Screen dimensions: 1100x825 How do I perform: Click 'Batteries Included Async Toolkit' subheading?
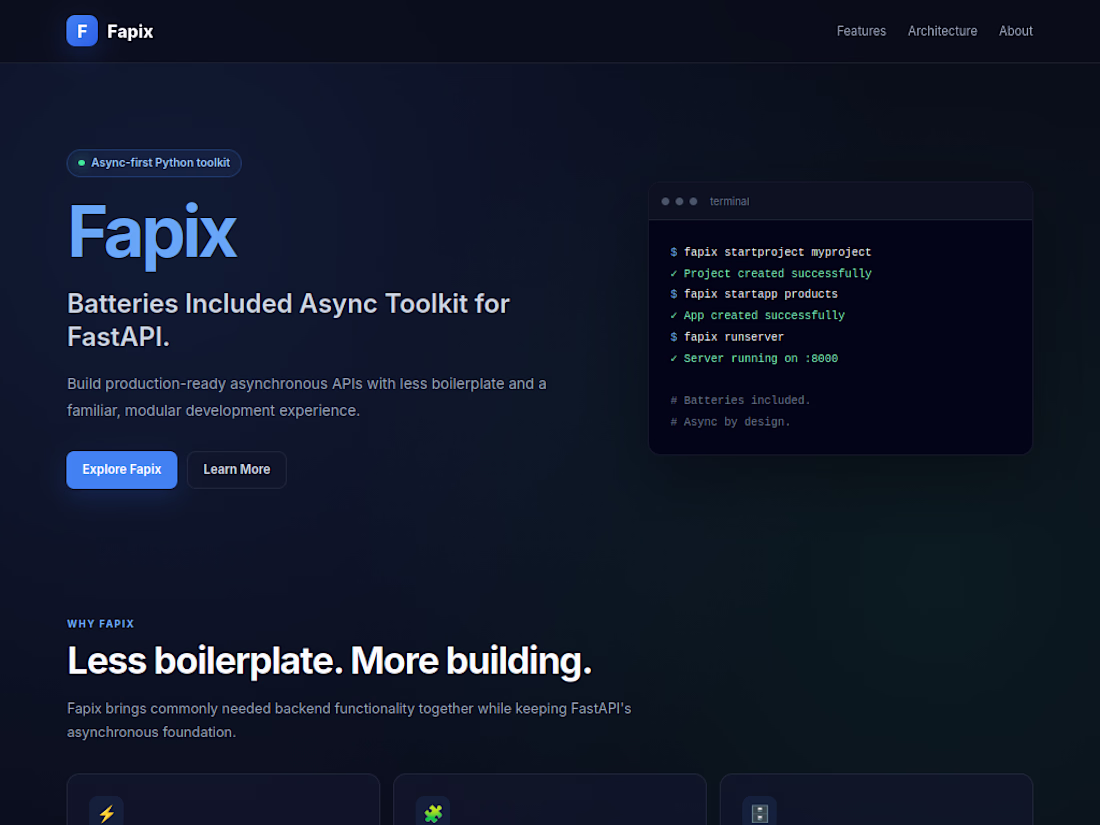click(288, 320)
